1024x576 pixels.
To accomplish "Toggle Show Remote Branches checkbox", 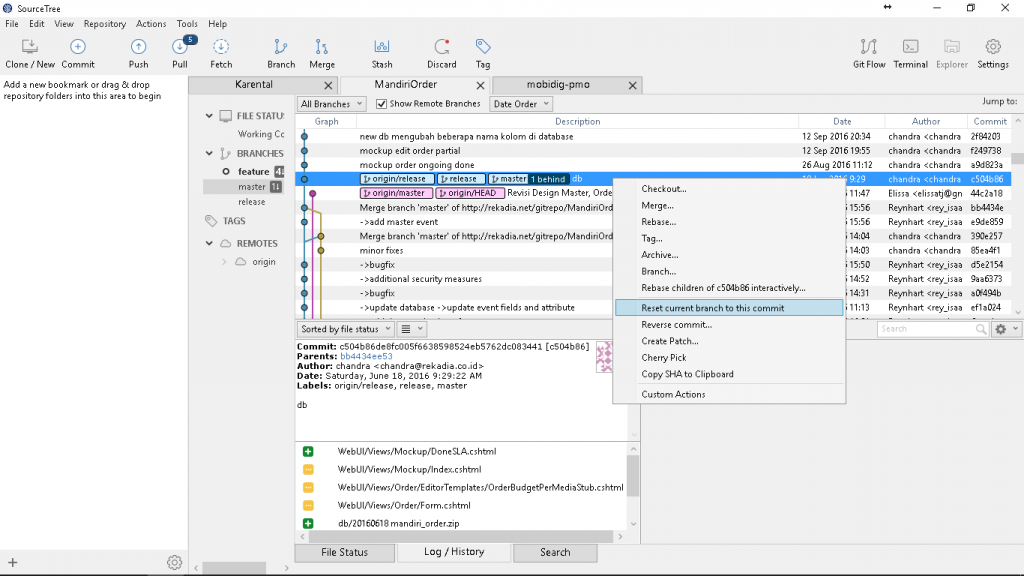I will pyautogui.click(x=381, y=104).
